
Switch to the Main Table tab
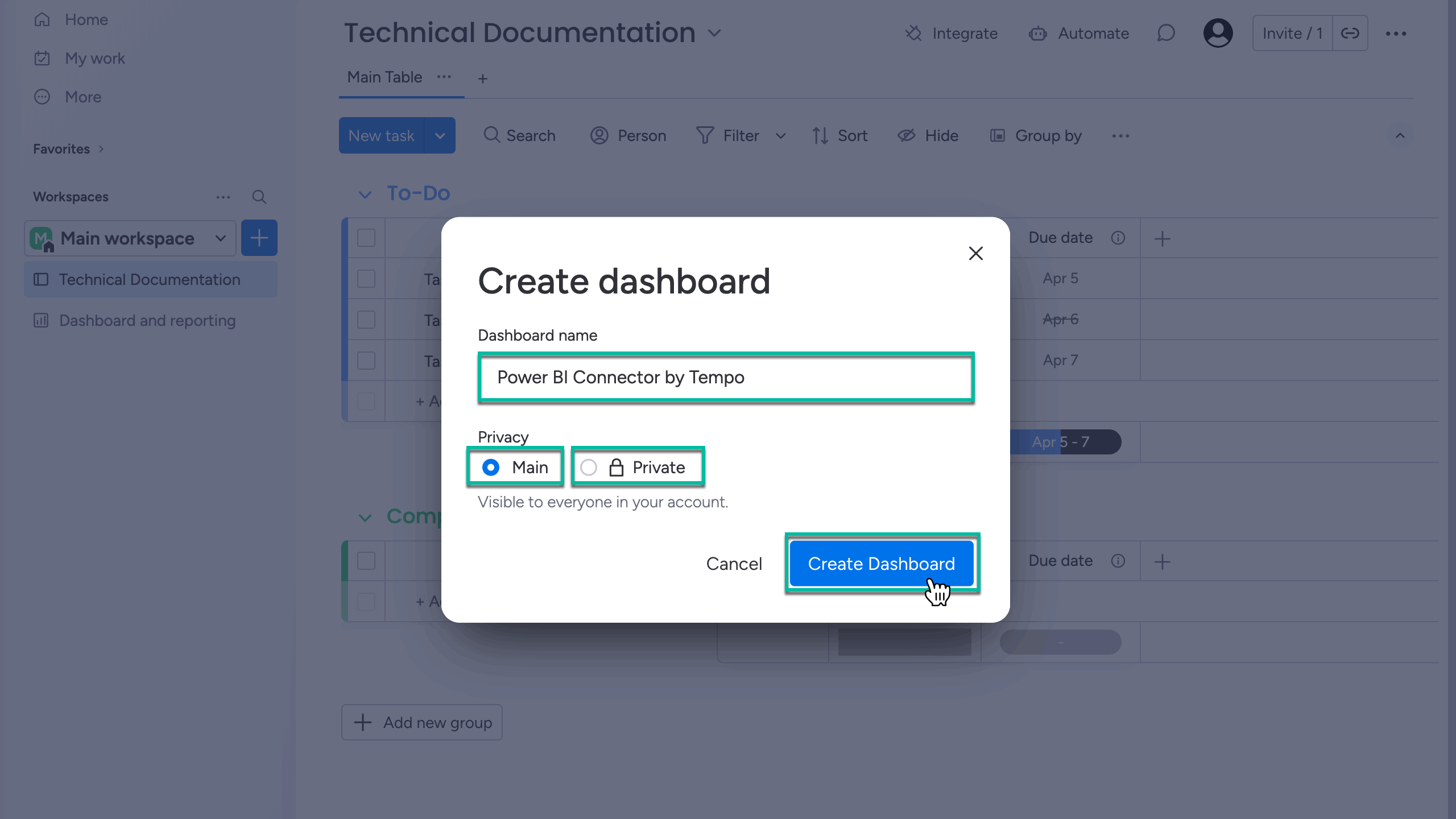tap(384, 77)
